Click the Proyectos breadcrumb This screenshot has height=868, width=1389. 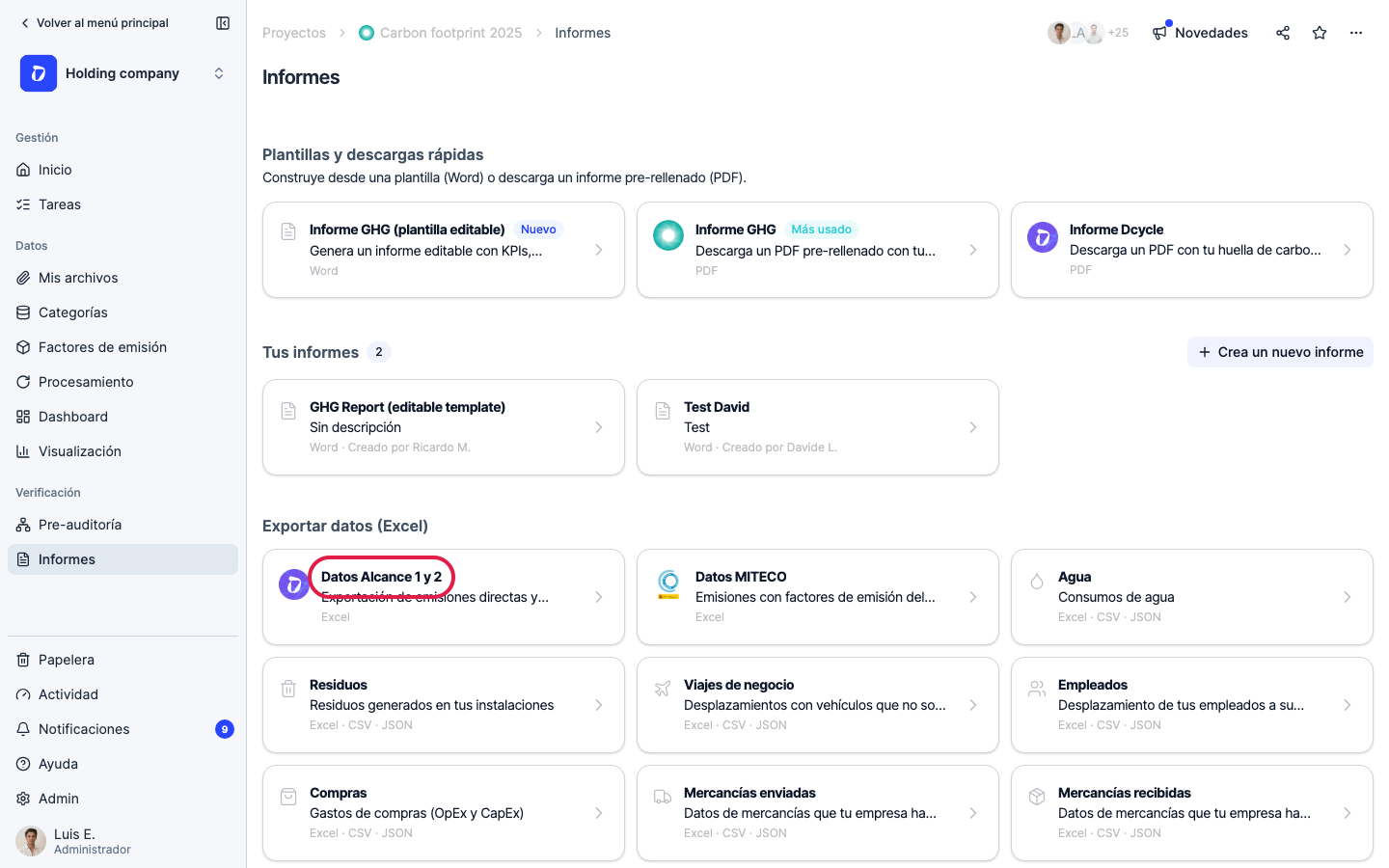pos(294,33)
